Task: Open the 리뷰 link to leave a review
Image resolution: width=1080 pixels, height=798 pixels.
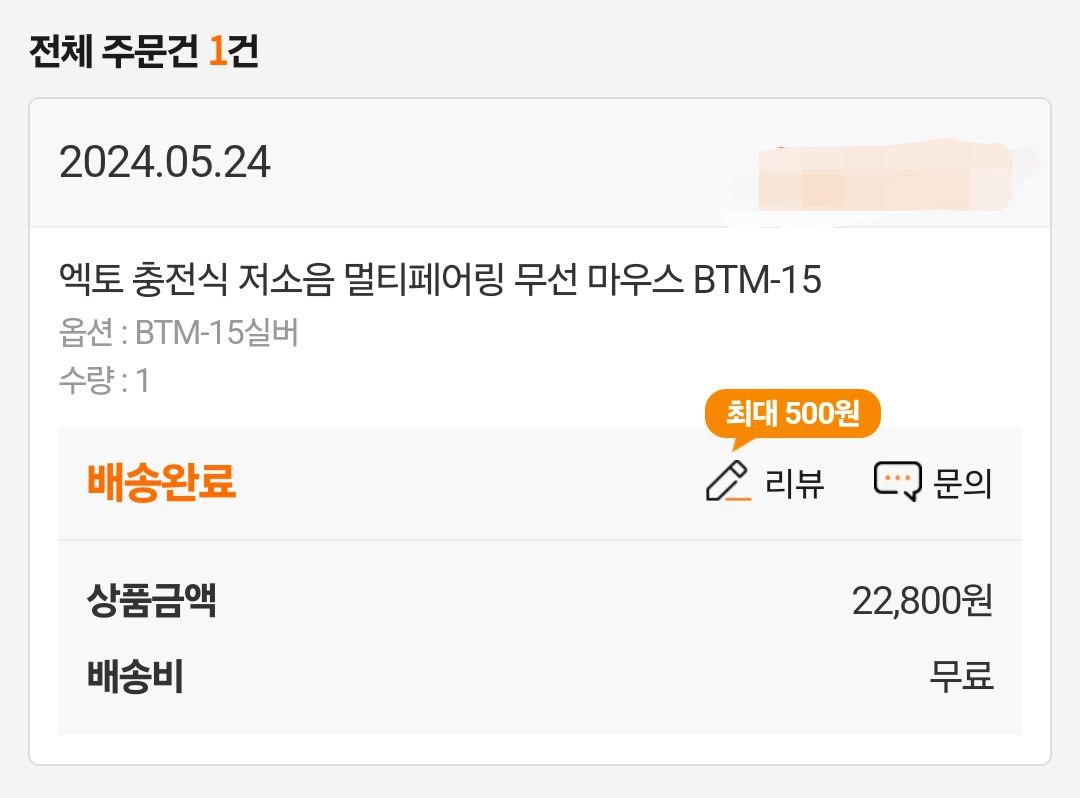Action: (795, 482)
